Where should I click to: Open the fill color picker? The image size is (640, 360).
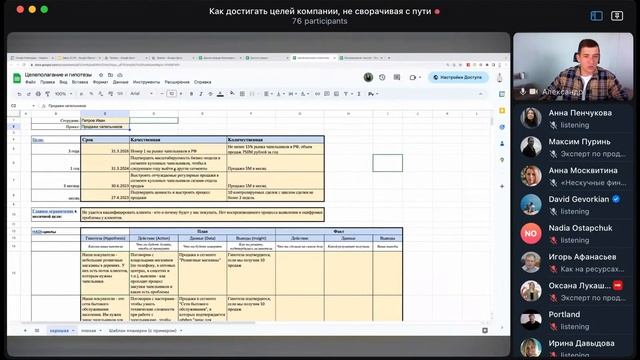232,94
